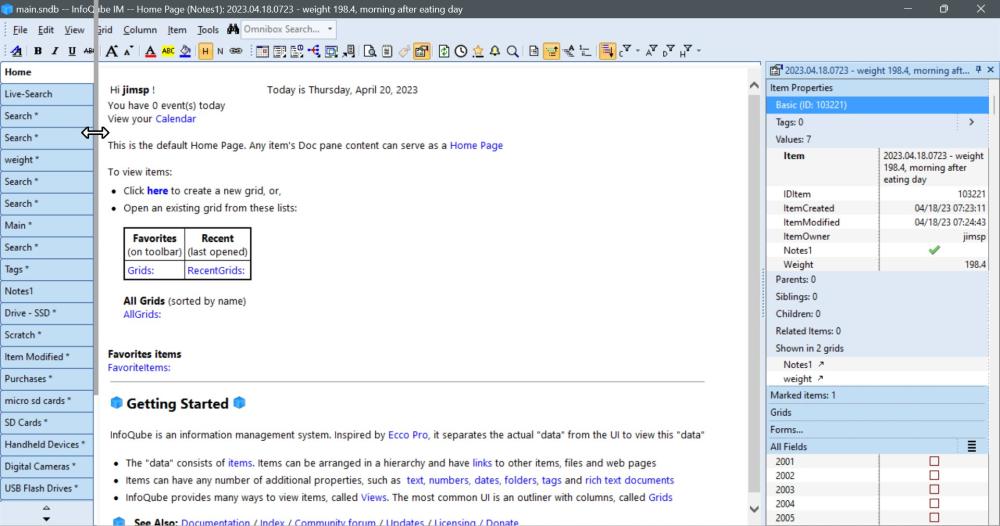Image resolution: width=1000 pixels, height=526 pixels.
Task: Click the magnifying glass icon in toolbar
Action: pos(513,51)
